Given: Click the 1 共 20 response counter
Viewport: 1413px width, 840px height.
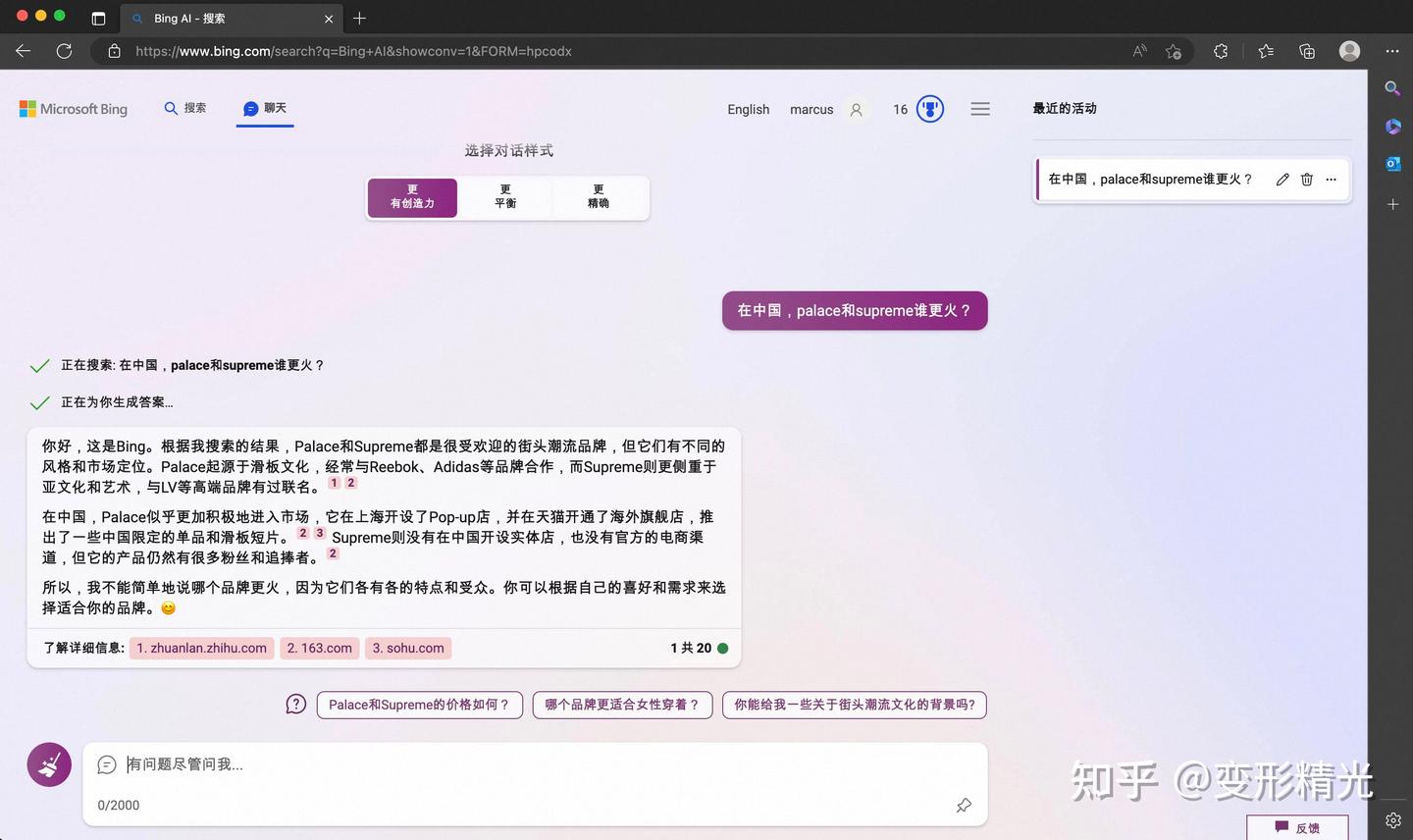Looking at the screenshot, I should (x=699, y=648).
